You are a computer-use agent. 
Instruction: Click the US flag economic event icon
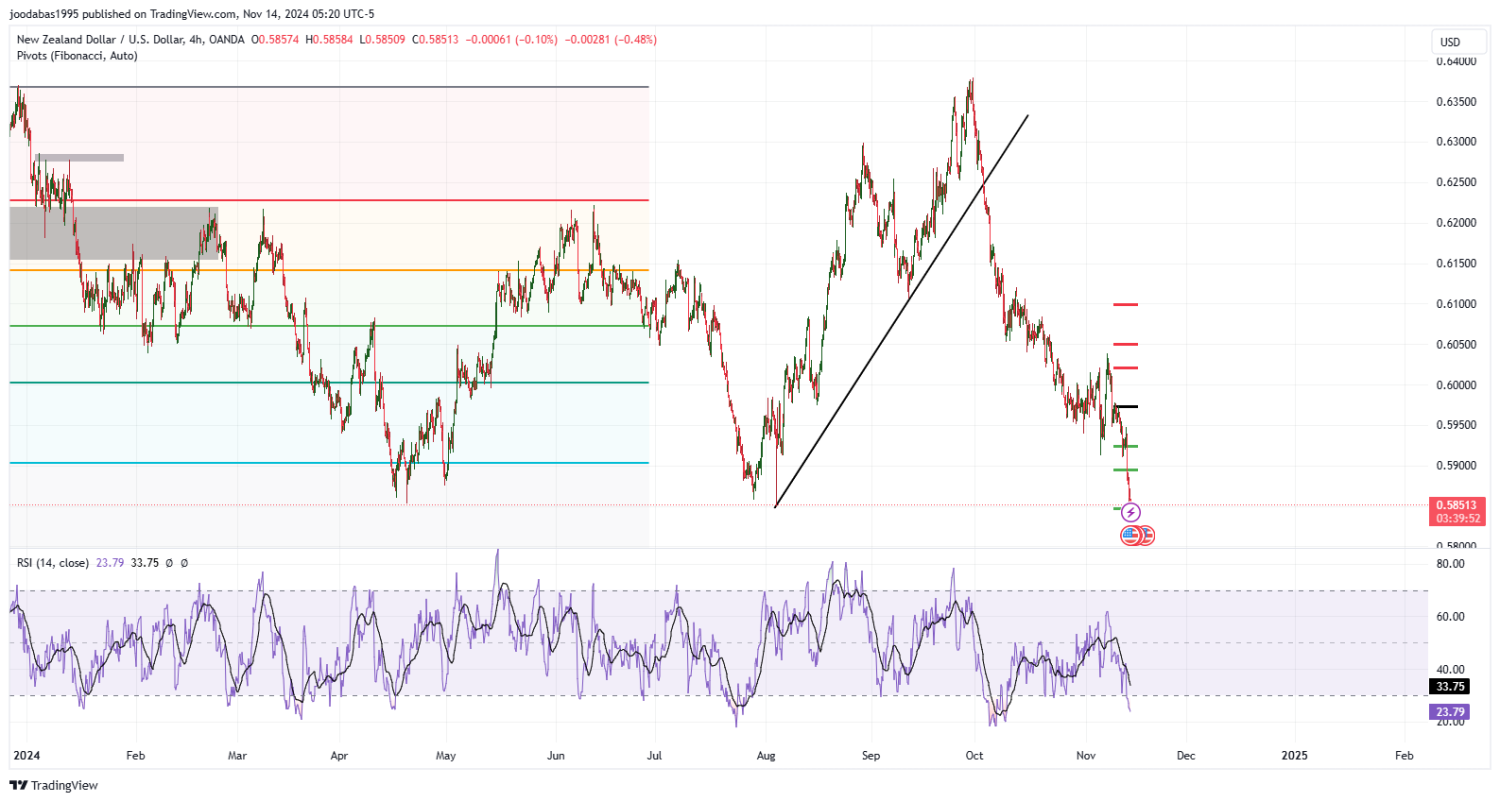1130,535
